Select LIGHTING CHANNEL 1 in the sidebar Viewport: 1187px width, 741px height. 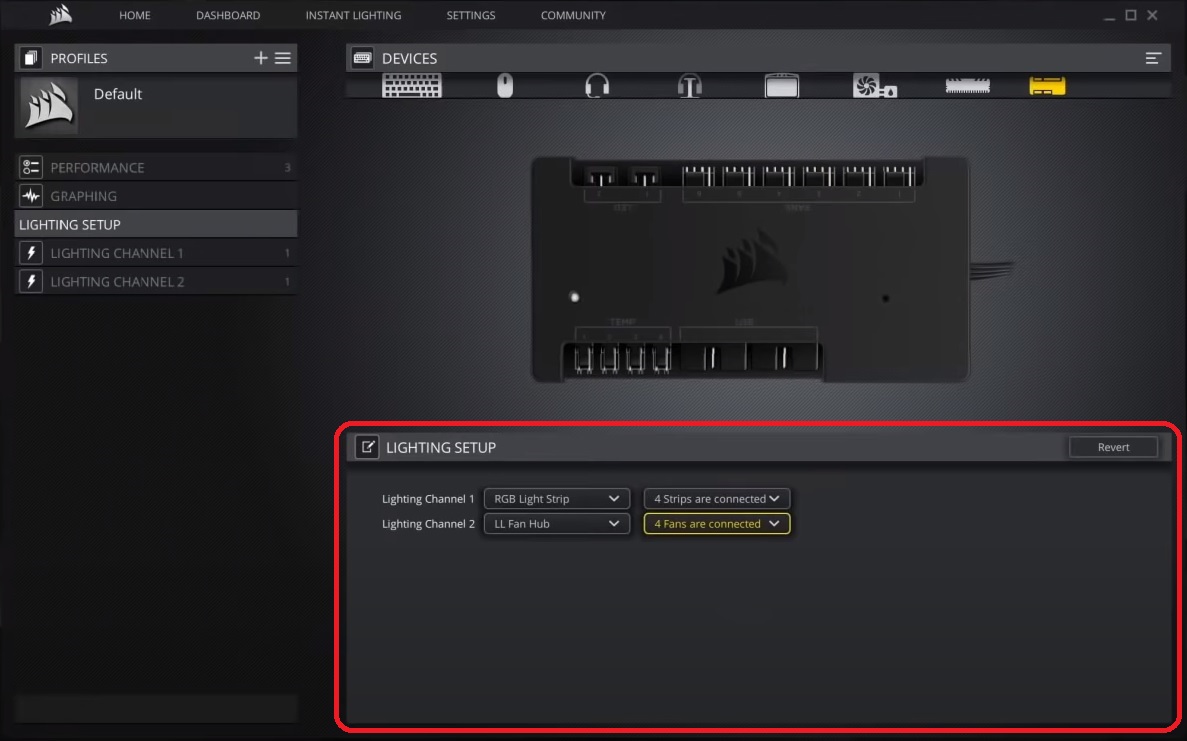156,252
